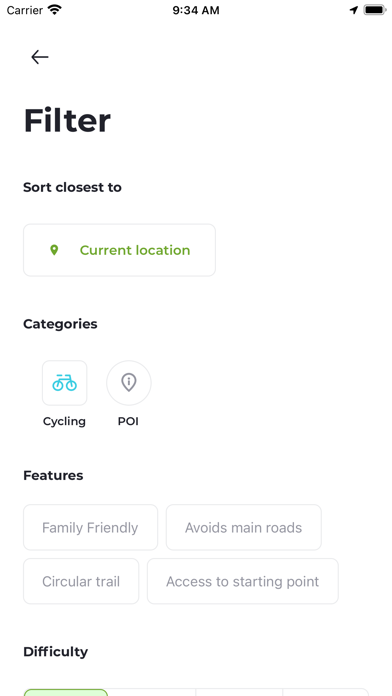
Task: Toggle the Family Friendly feature
Action: [x=91, y=527]
